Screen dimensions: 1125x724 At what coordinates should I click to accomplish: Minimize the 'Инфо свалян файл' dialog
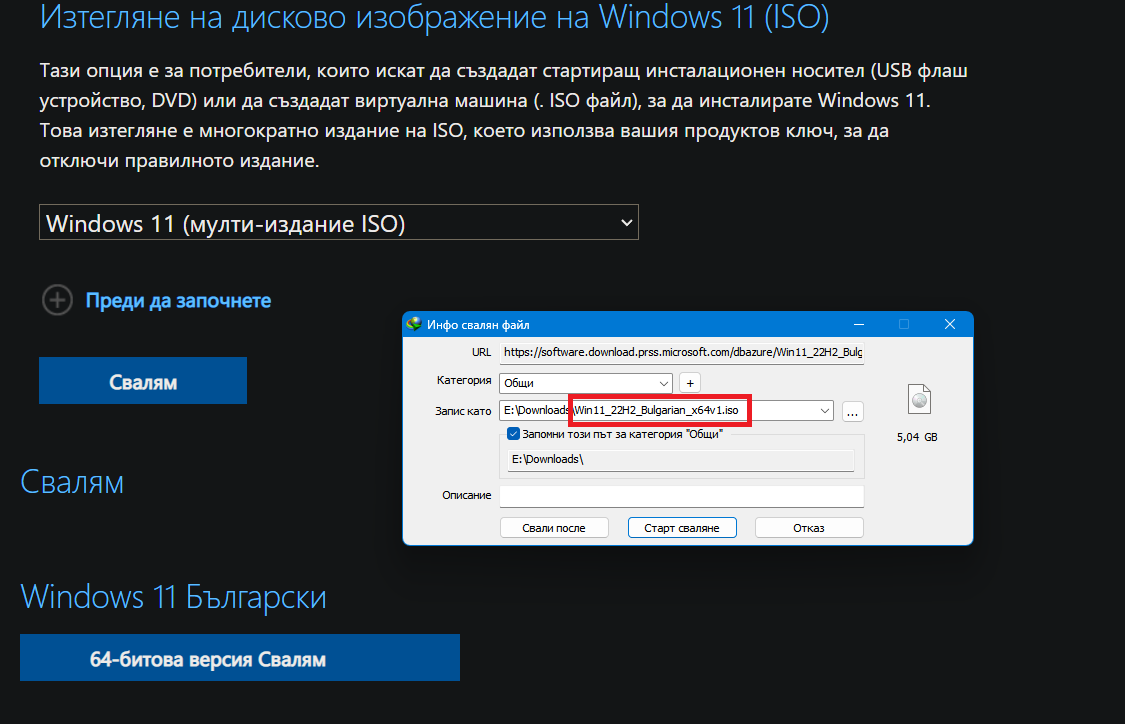coord(859,324)
